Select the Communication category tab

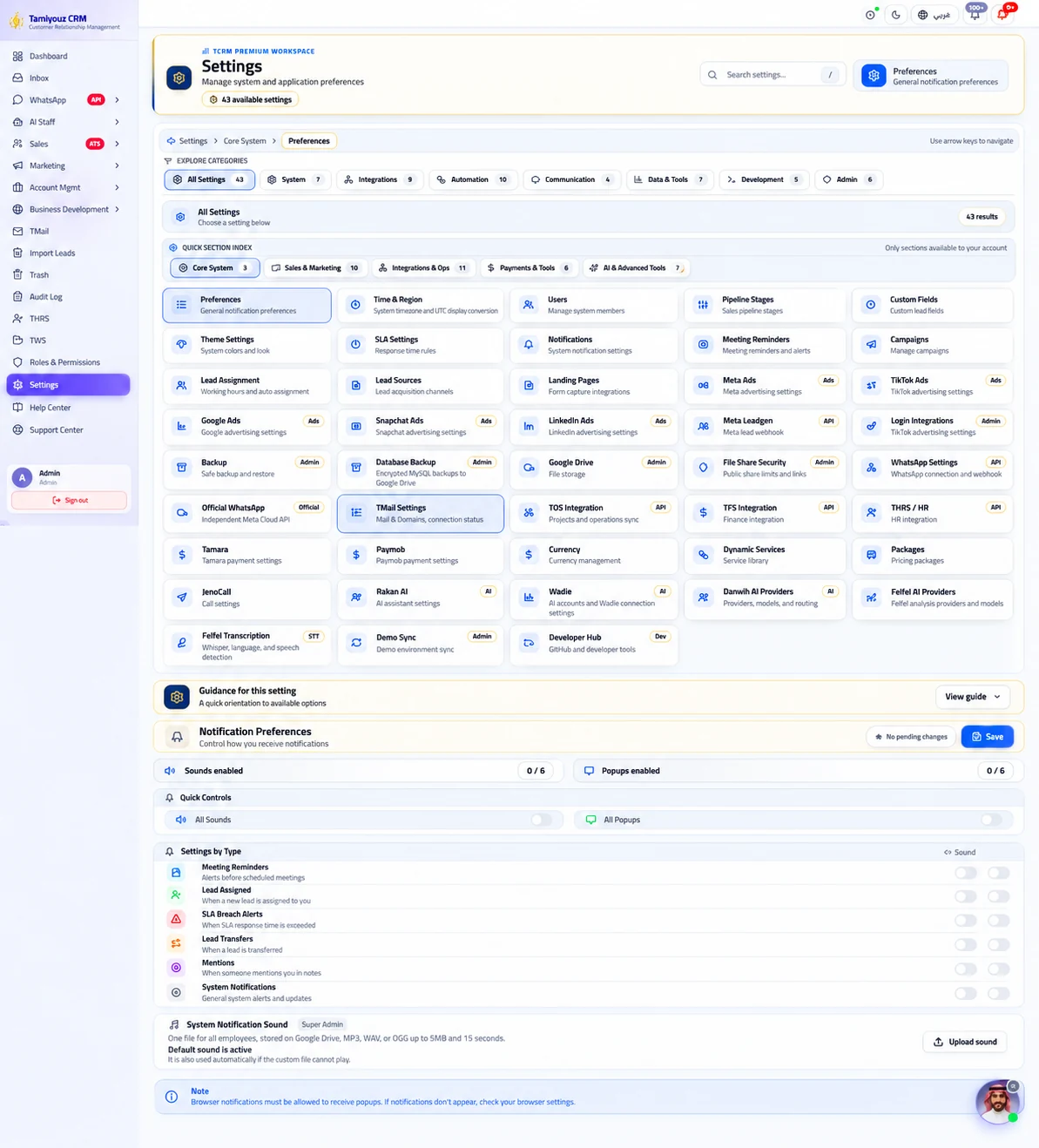572,179
